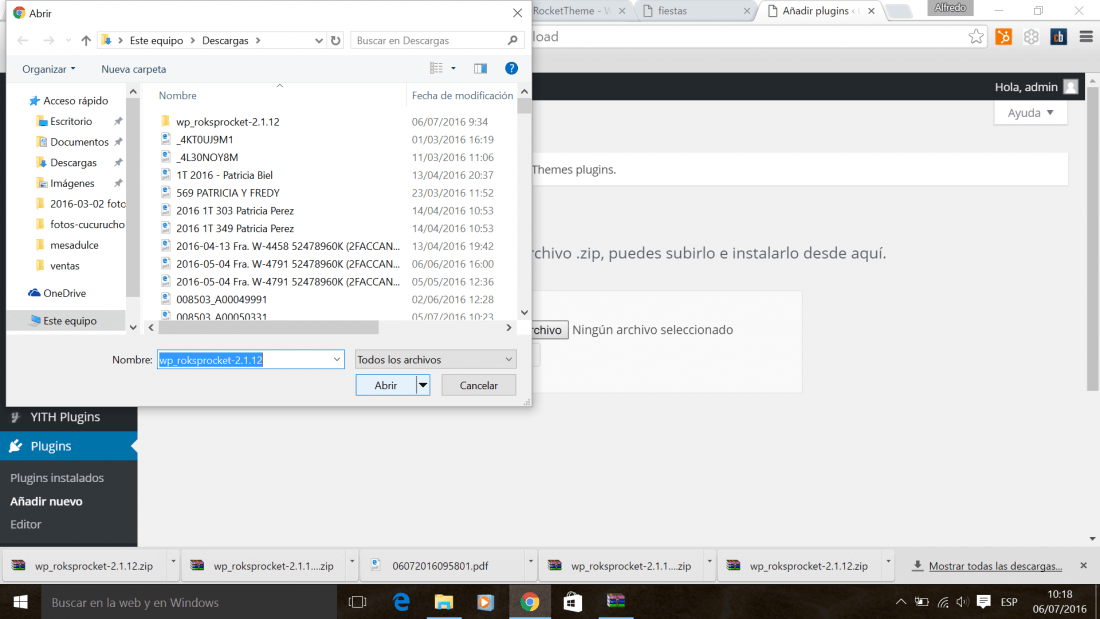
Task: Focus the Windows taskbar search box
Action: tap(187, 602)
